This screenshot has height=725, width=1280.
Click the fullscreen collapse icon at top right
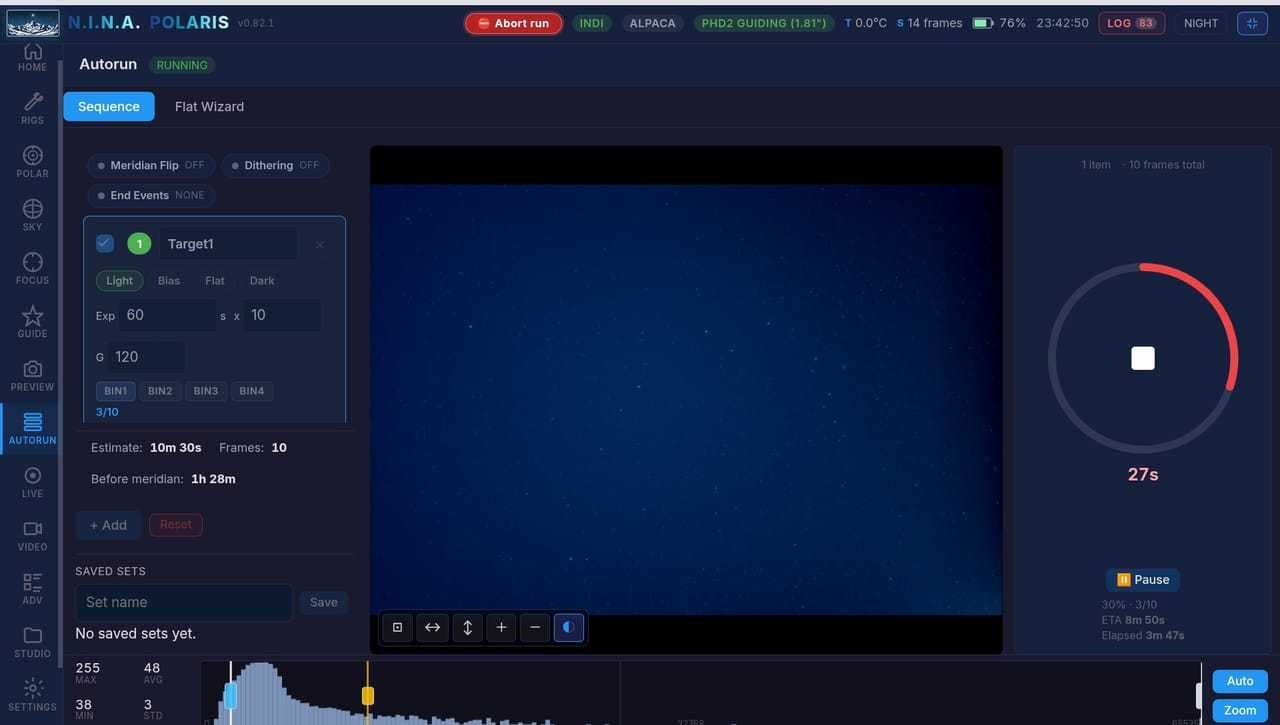tap(1252, 23)
